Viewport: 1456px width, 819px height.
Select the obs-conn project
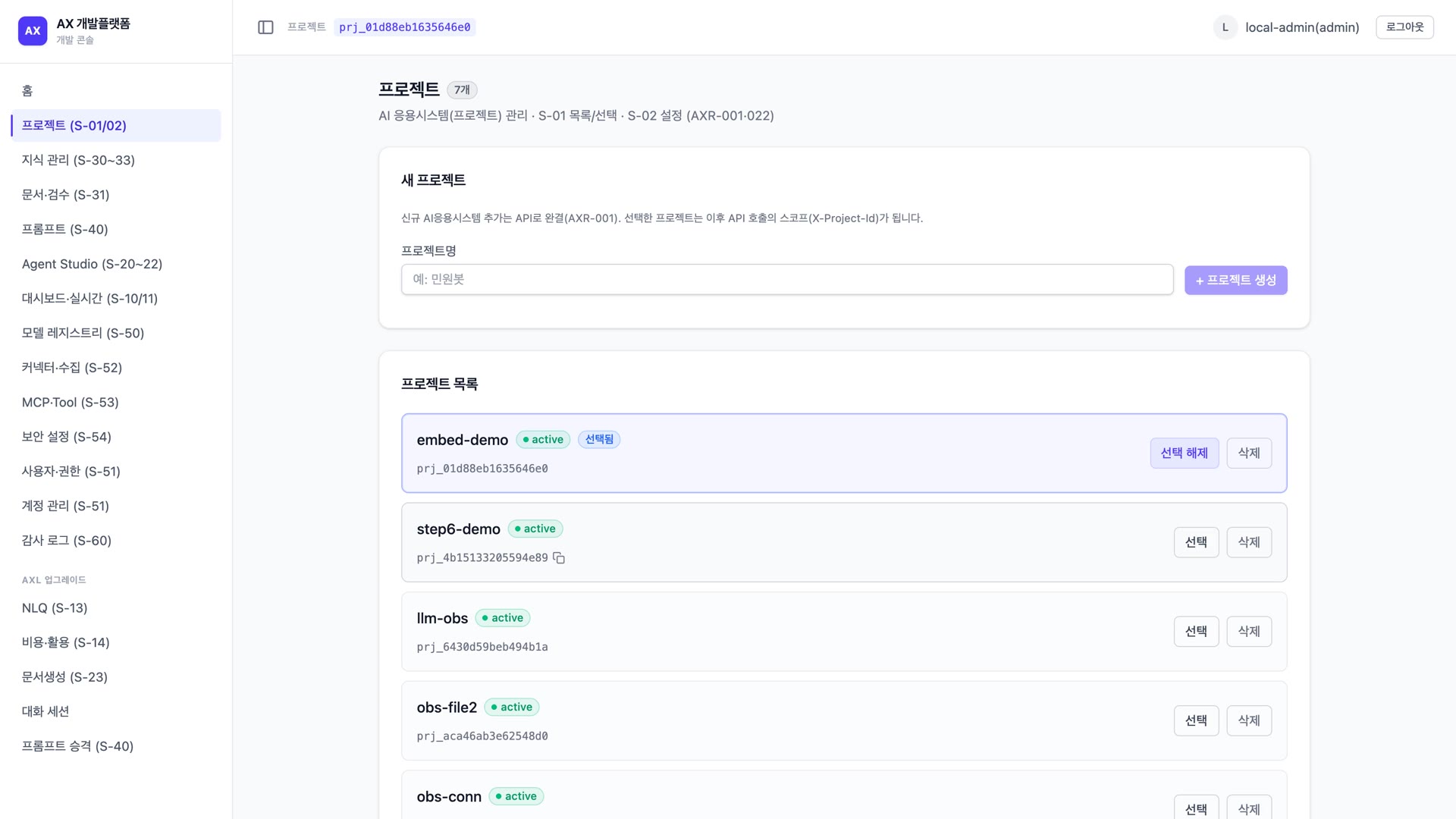click(1196, 808)
